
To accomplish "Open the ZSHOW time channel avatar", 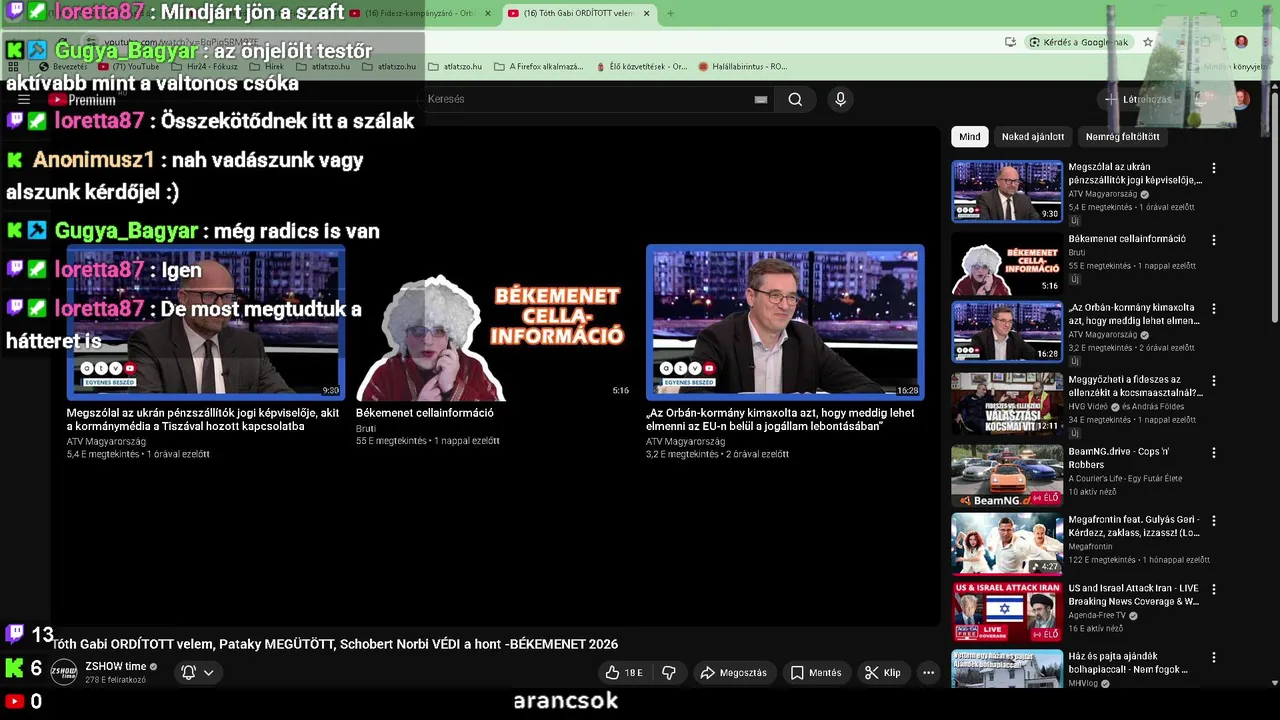I will point(64,672).
